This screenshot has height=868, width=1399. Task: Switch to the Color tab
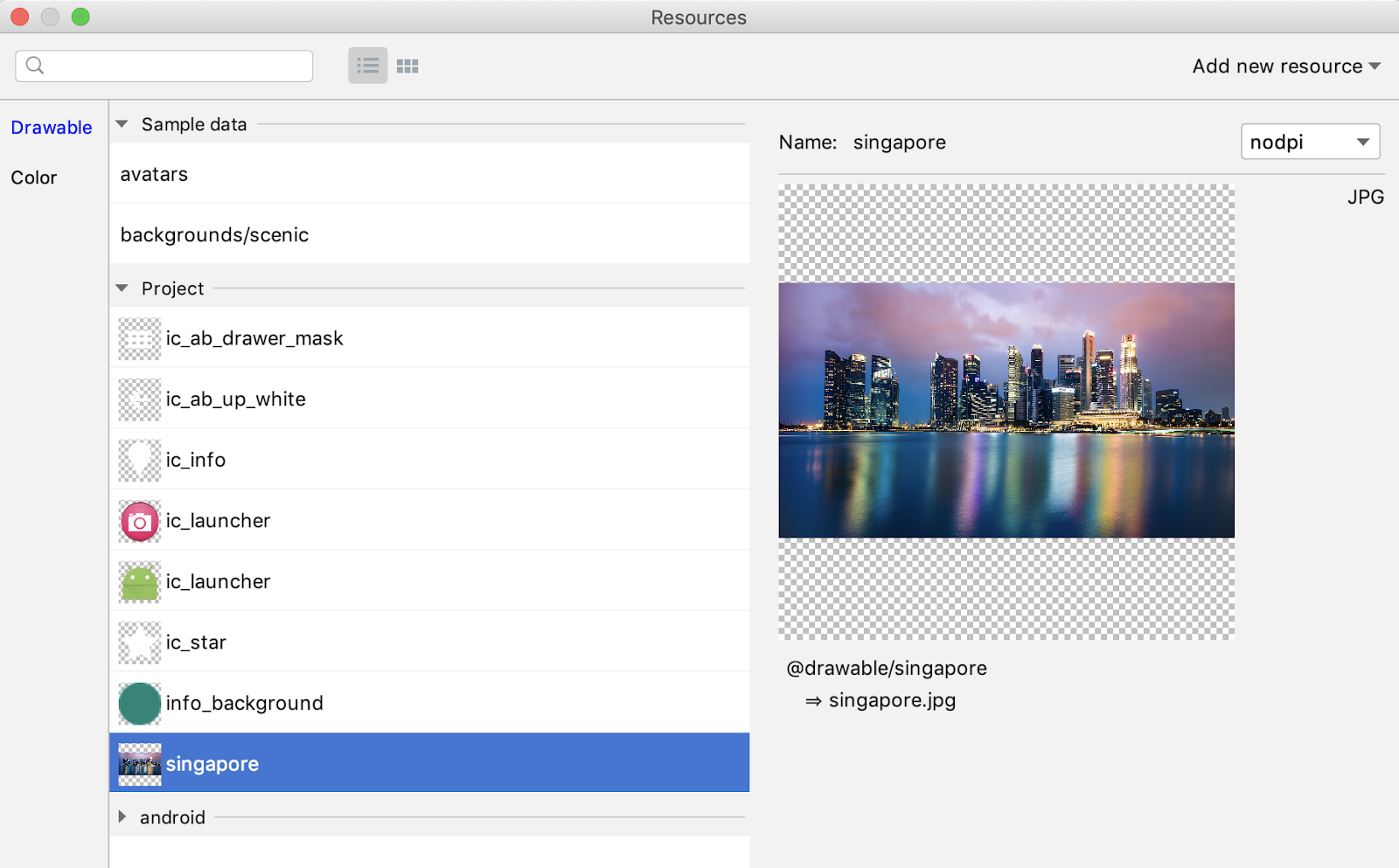pos(34,177)
